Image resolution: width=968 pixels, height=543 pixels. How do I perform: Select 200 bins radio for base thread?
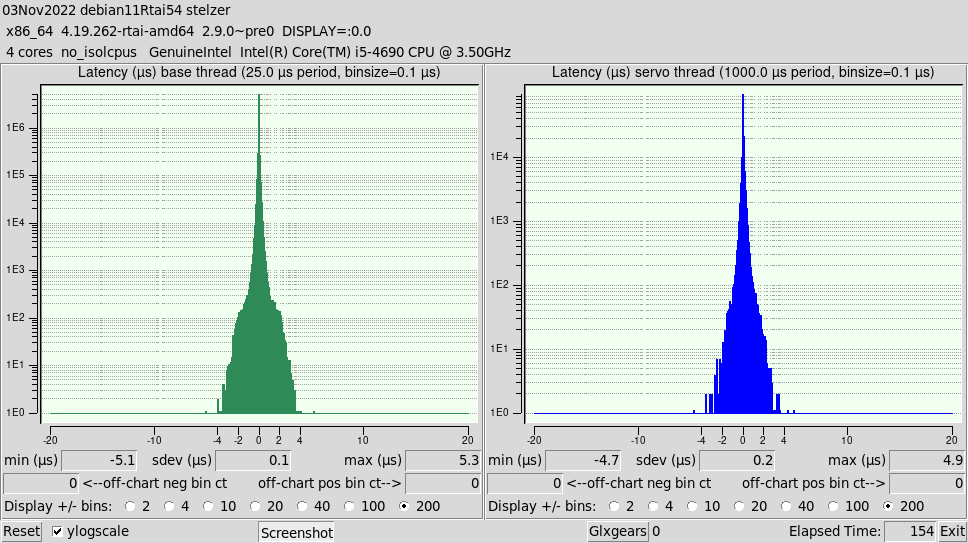point(404,506)
